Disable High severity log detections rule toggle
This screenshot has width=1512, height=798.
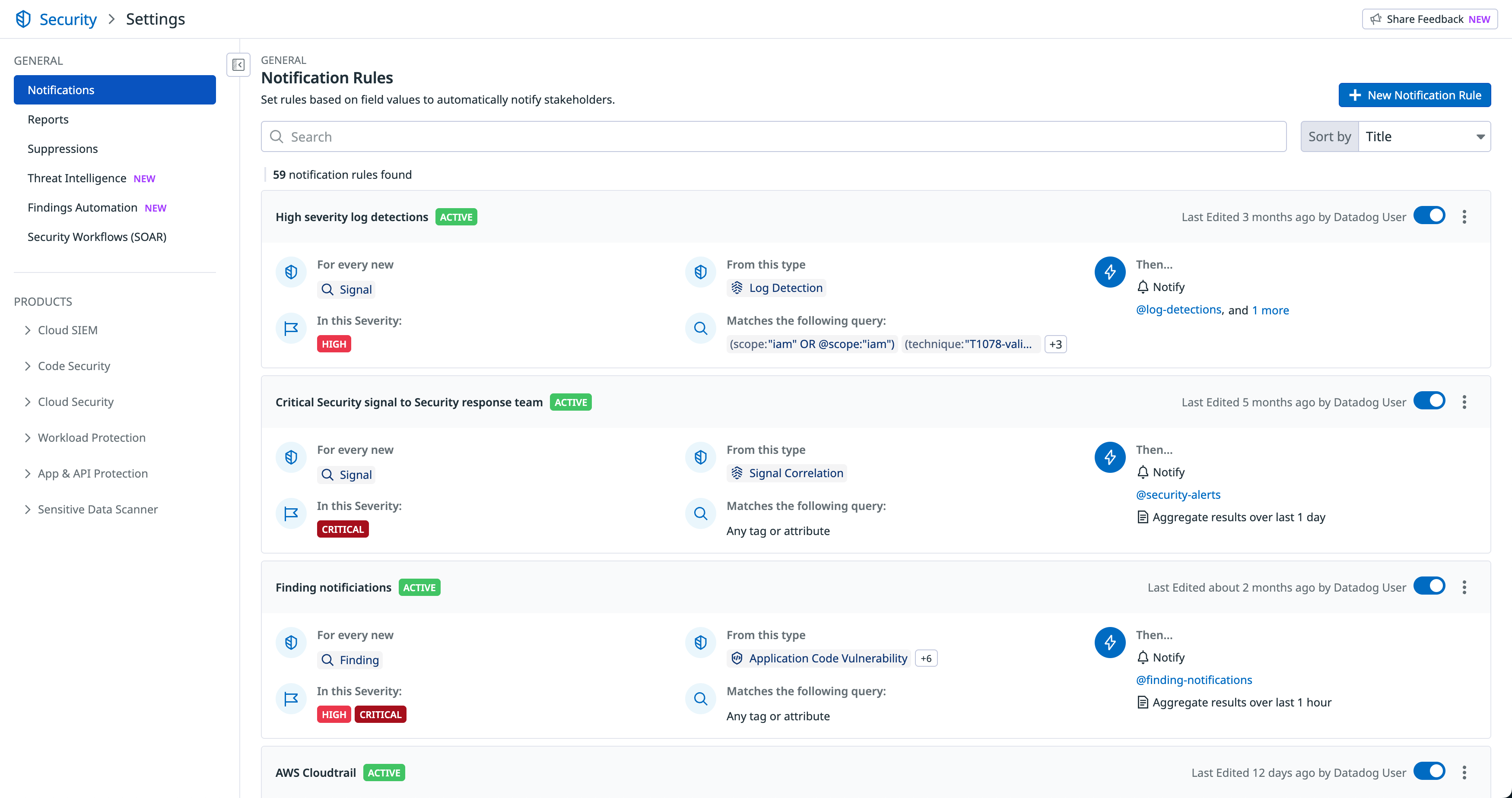(x=1429, y=216)
